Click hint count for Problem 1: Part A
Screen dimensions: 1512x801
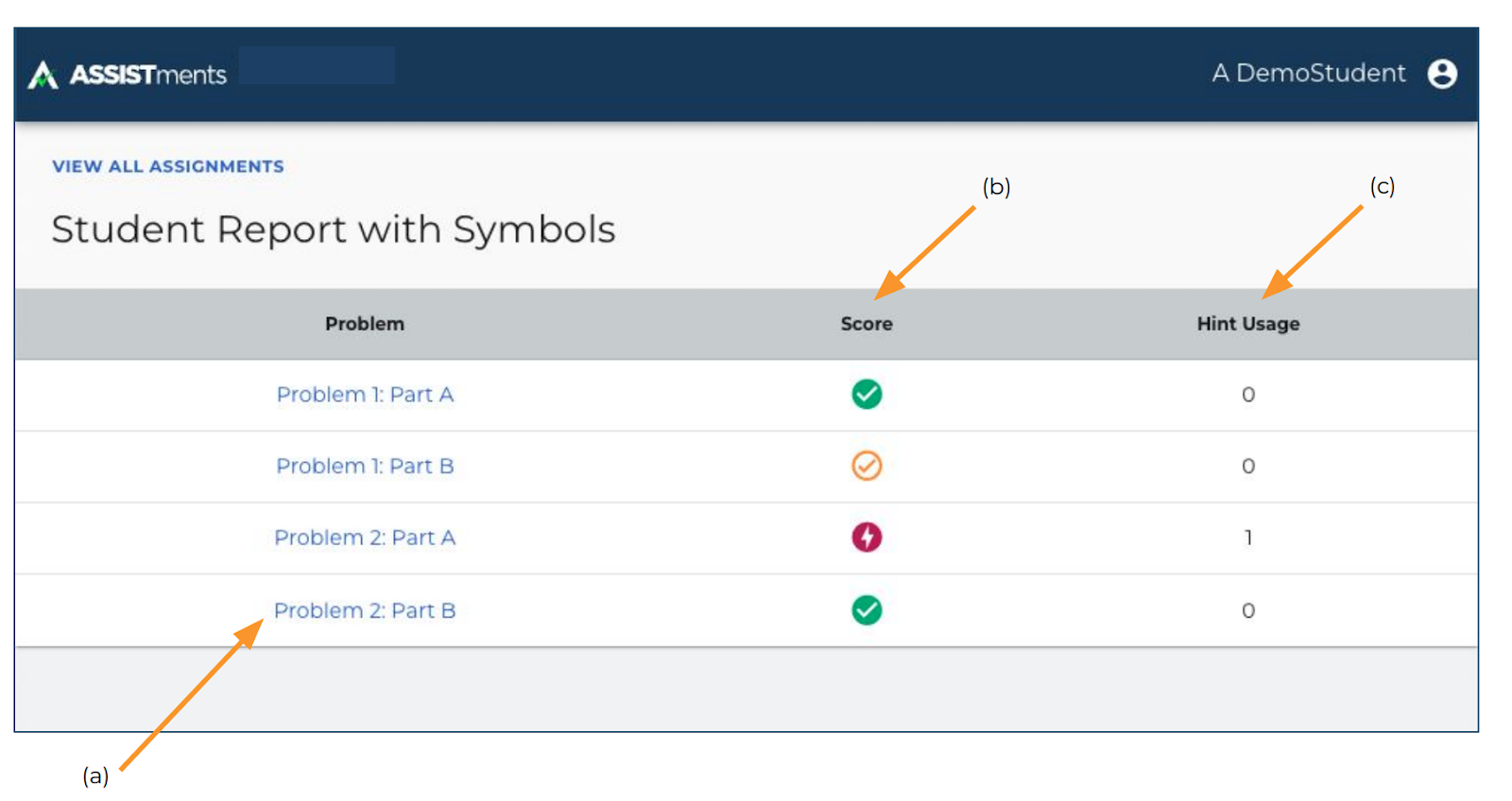[x=1248, y=395]
